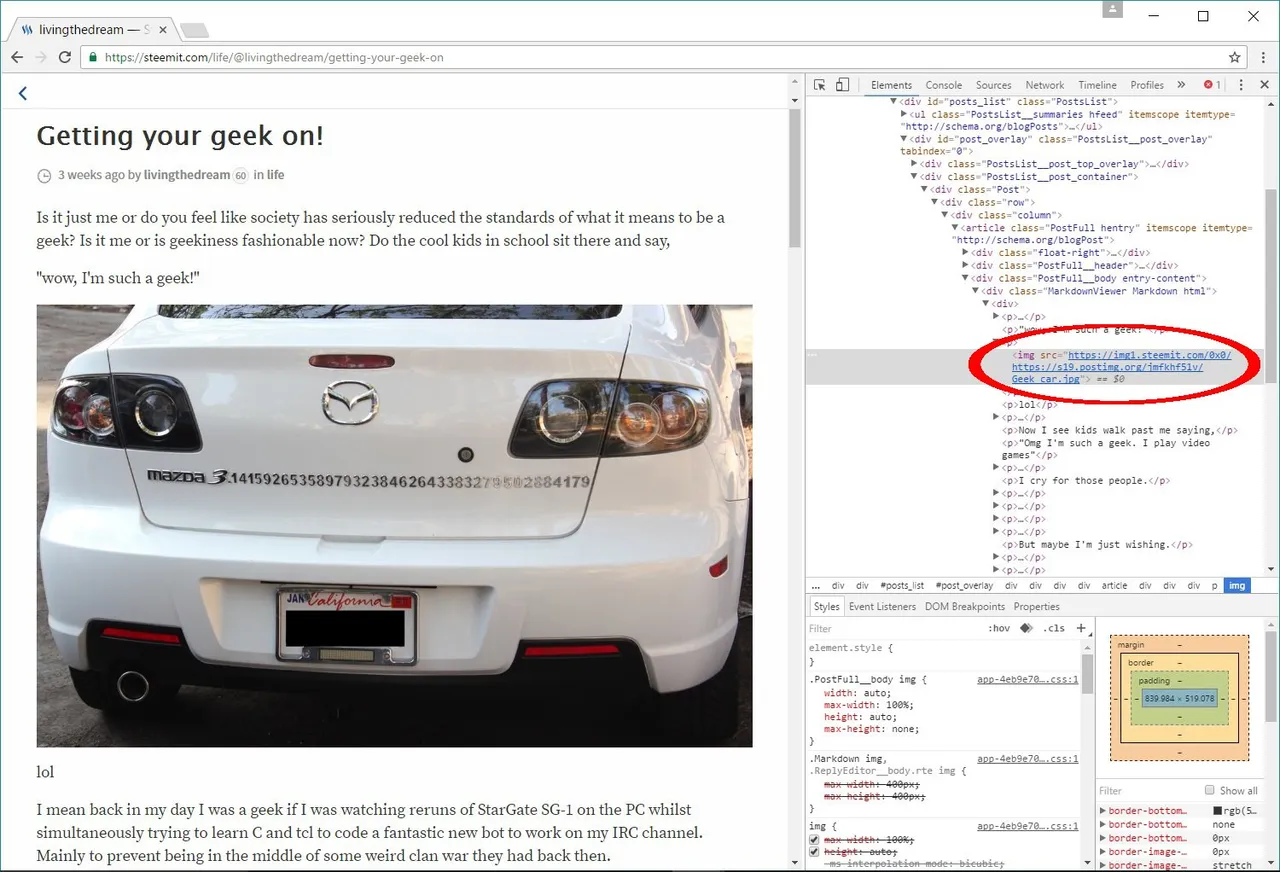Click the Mazda car image in the post
Screen dimensions: 1280x872
point(394,526)
